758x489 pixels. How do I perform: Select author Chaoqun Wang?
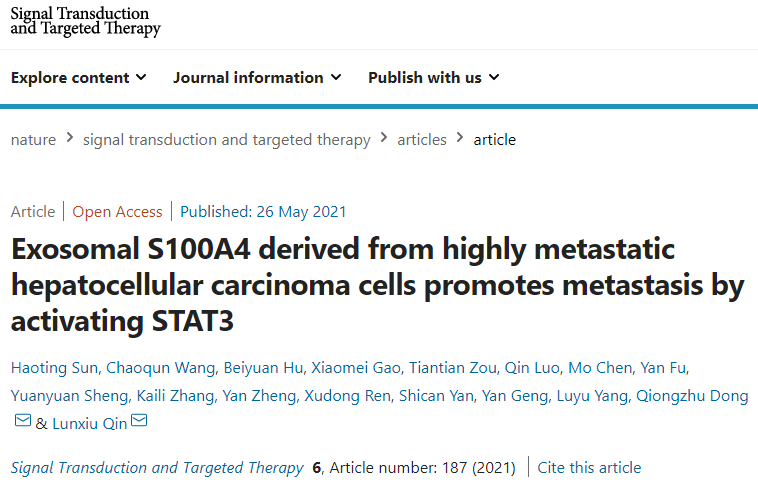click(160, 368)
